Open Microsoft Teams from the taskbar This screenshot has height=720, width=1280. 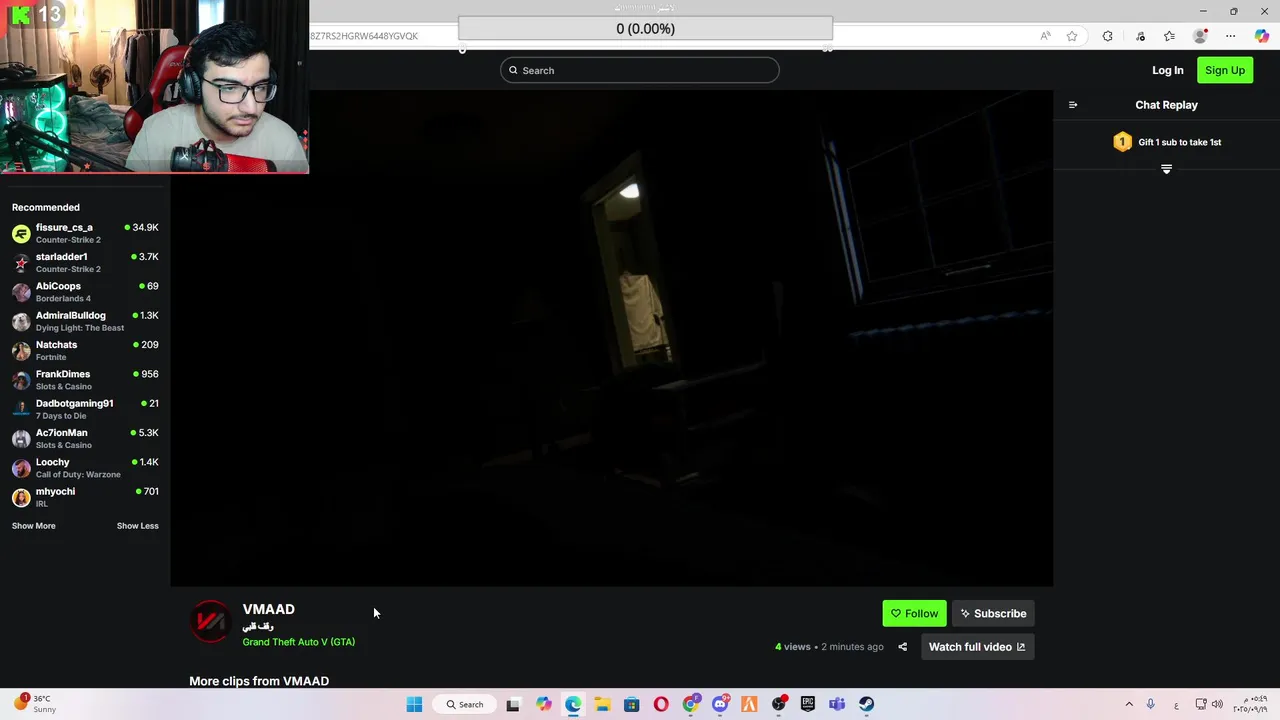pyautogui.click(x=837, y=704)
